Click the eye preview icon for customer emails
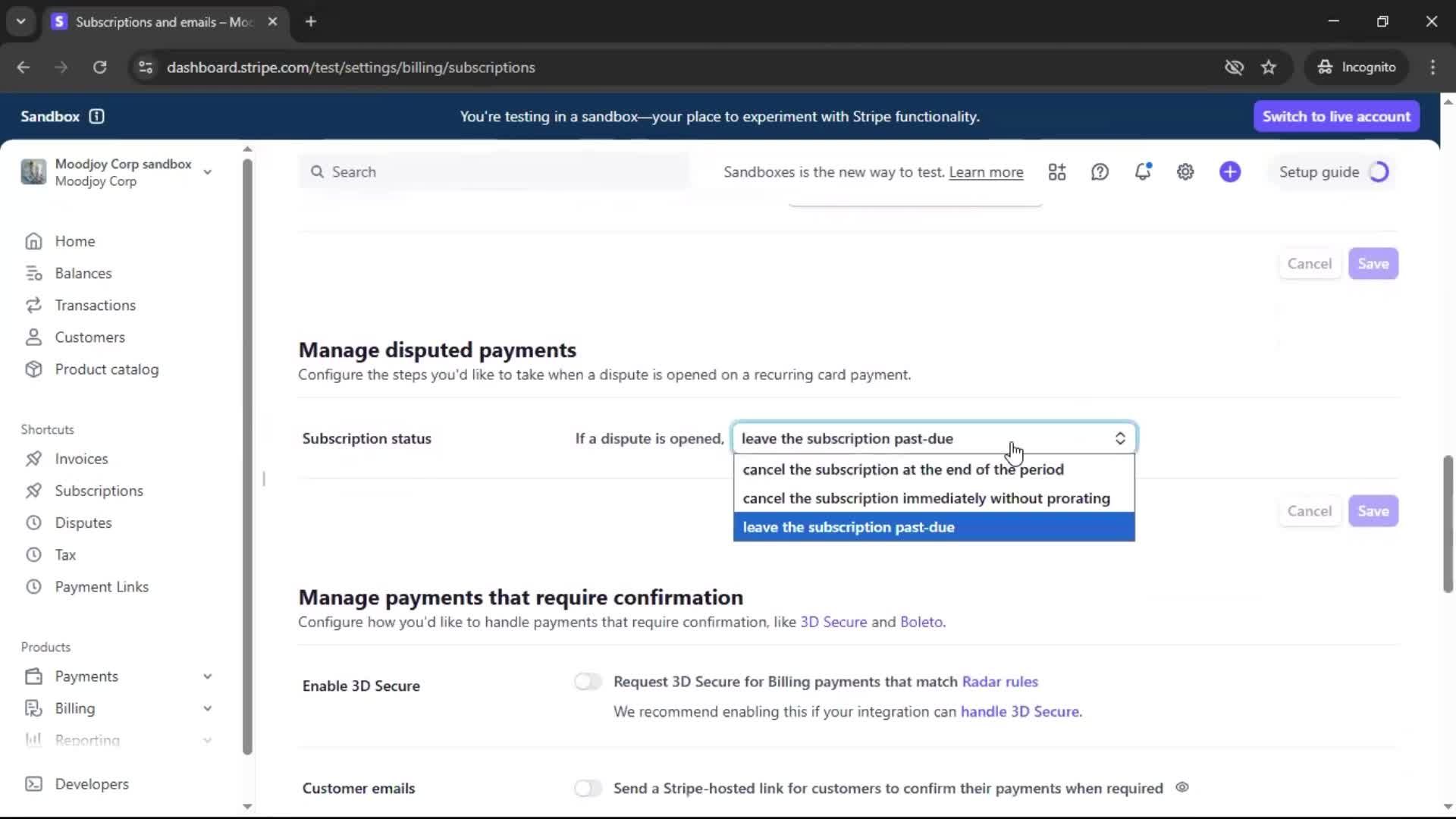The image size is (1456, 819). point(1181,787)
